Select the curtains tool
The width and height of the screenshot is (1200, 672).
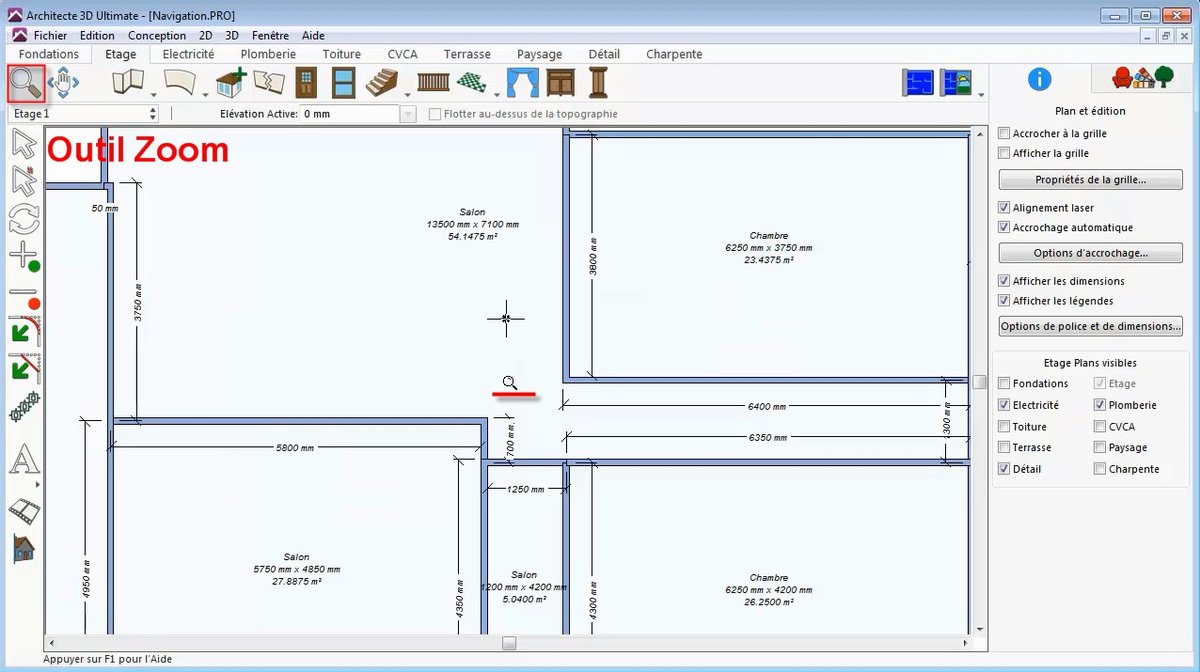pyautogui.click(x=523, y=82)
